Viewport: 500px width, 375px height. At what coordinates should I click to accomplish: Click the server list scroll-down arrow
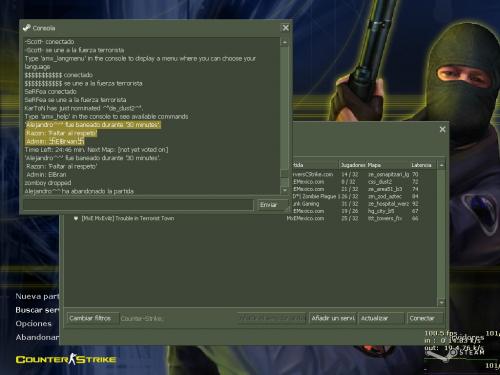point(441,302)
